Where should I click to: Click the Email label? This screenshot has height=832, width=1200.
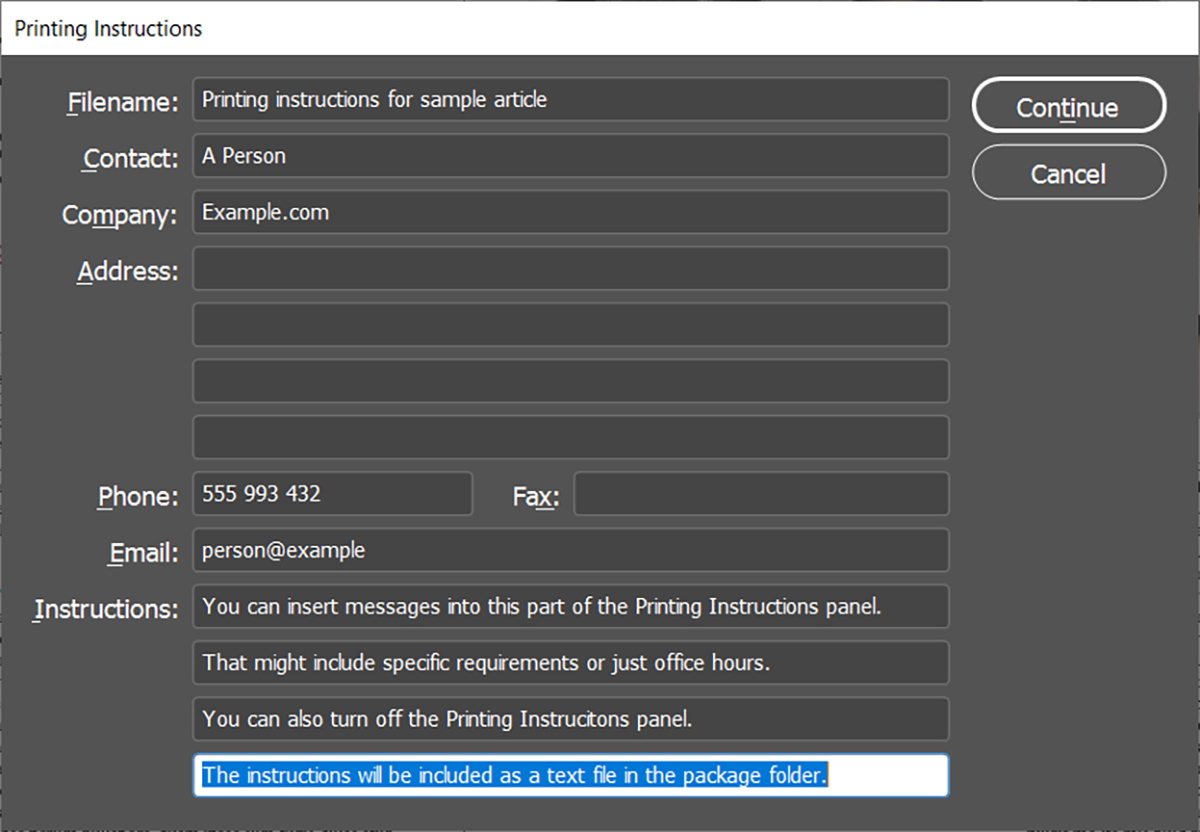(x=144, y=553)
